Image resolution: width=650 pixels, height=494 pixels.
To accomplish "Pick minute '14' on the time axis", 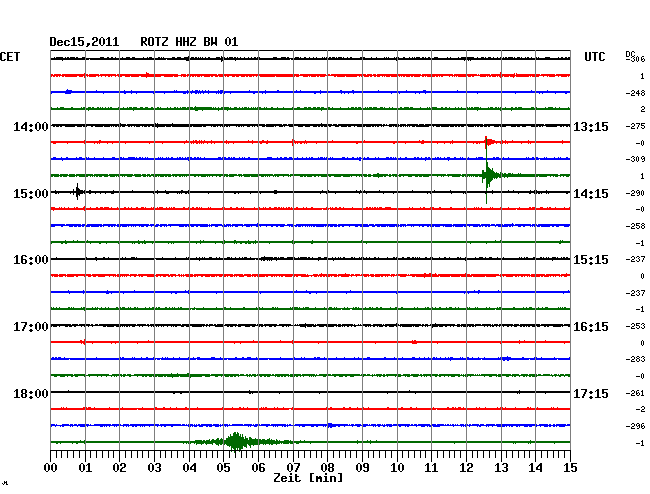I will coord(535,467).
